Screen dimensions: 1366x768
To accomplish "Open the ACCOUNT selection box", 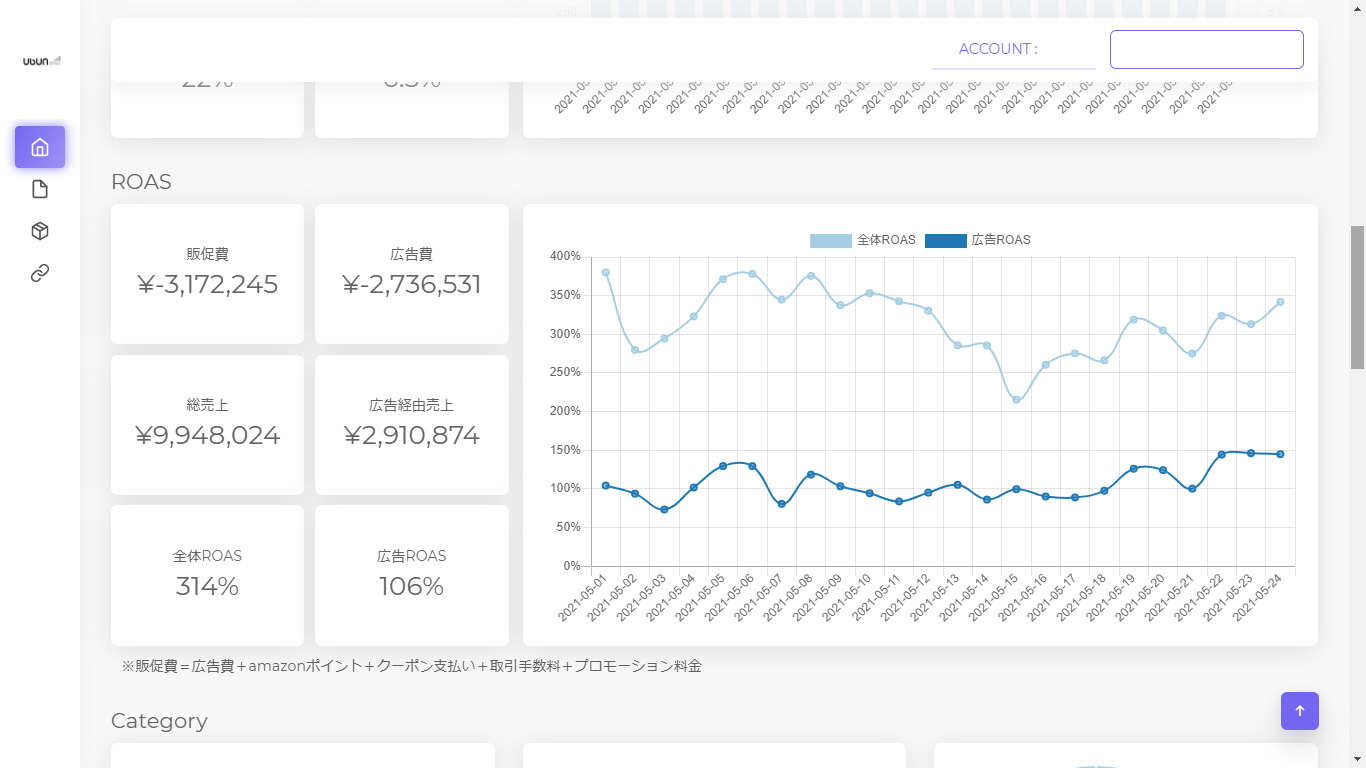I will (x=1207, y=49).
